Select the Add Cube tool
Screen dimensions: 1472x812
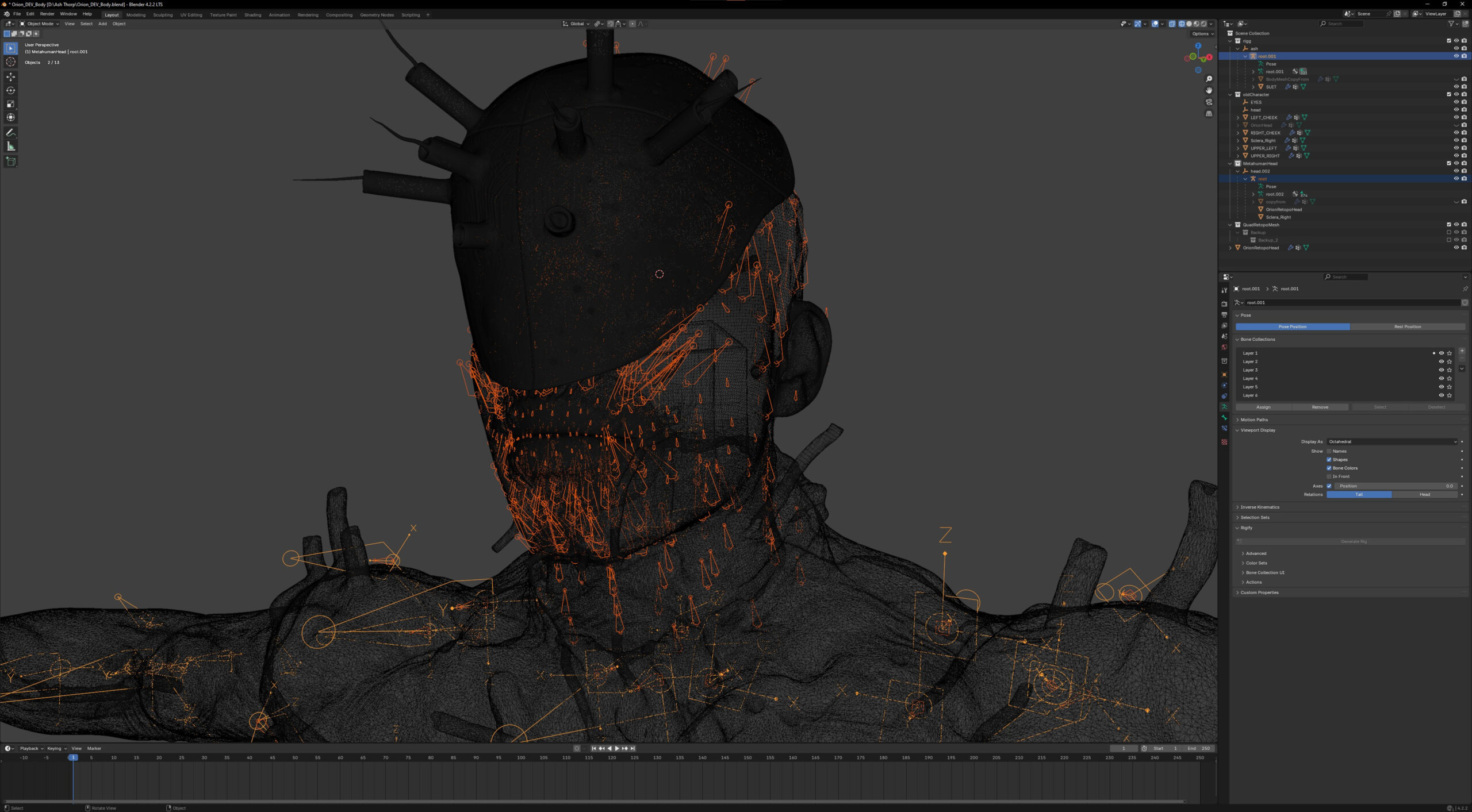pyautogui.click(x=10, y=161)
